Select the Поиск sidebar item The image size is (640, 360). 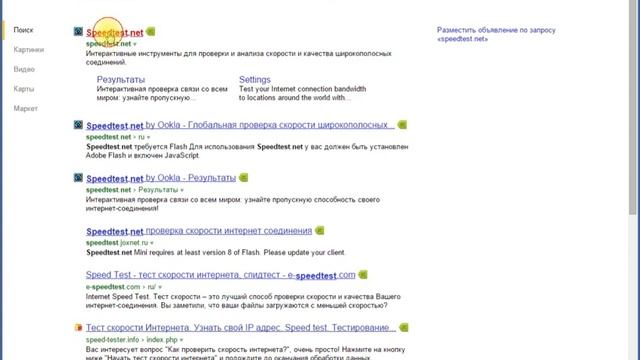point(23,30)
